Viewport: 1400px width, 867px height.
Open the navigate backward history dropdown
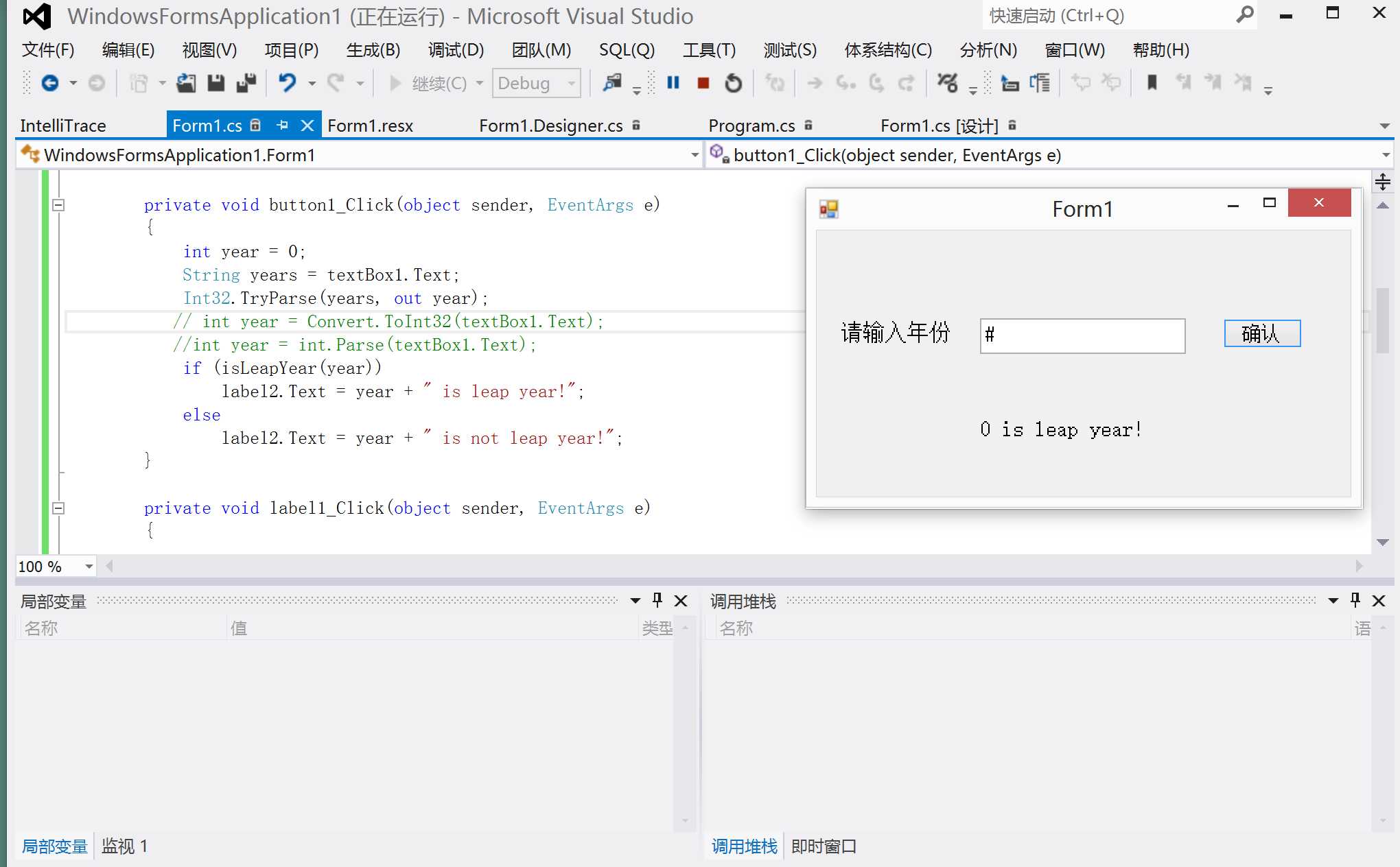coord(73,84)
